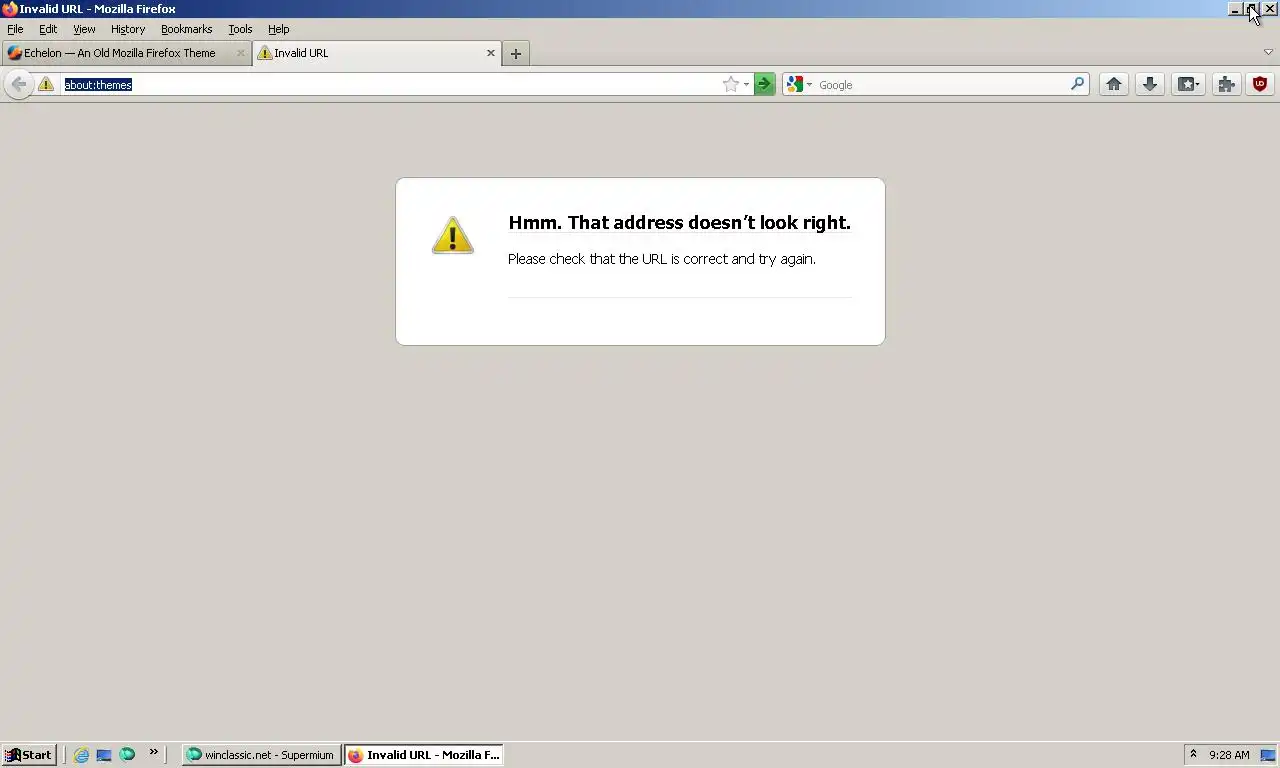Close the Invalid URL tab
The height and width of the screenshot is (768, 1280).
491,53
